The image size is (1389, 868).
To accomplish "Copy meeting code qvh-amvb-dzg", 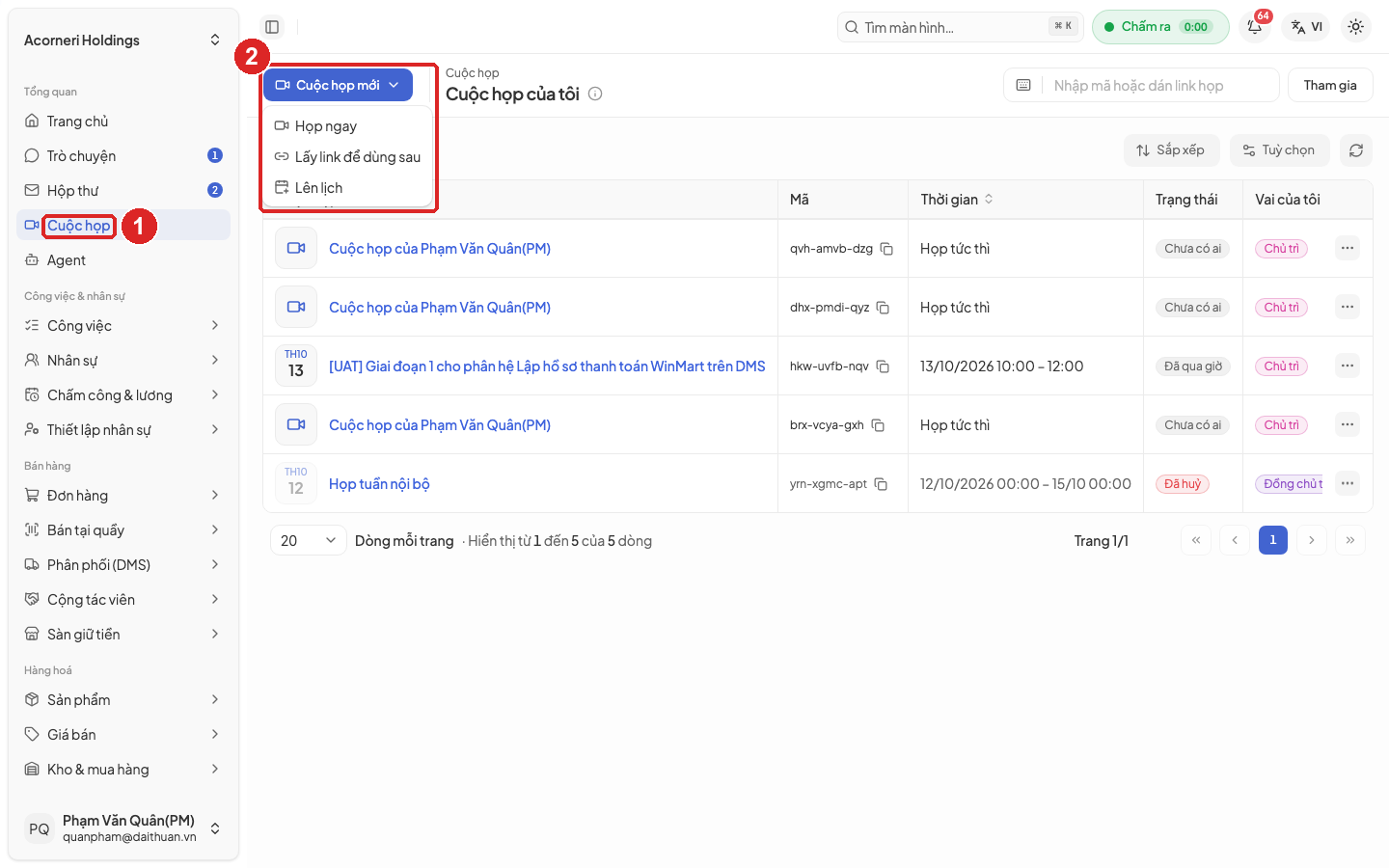I will click(x=886, y=249).
